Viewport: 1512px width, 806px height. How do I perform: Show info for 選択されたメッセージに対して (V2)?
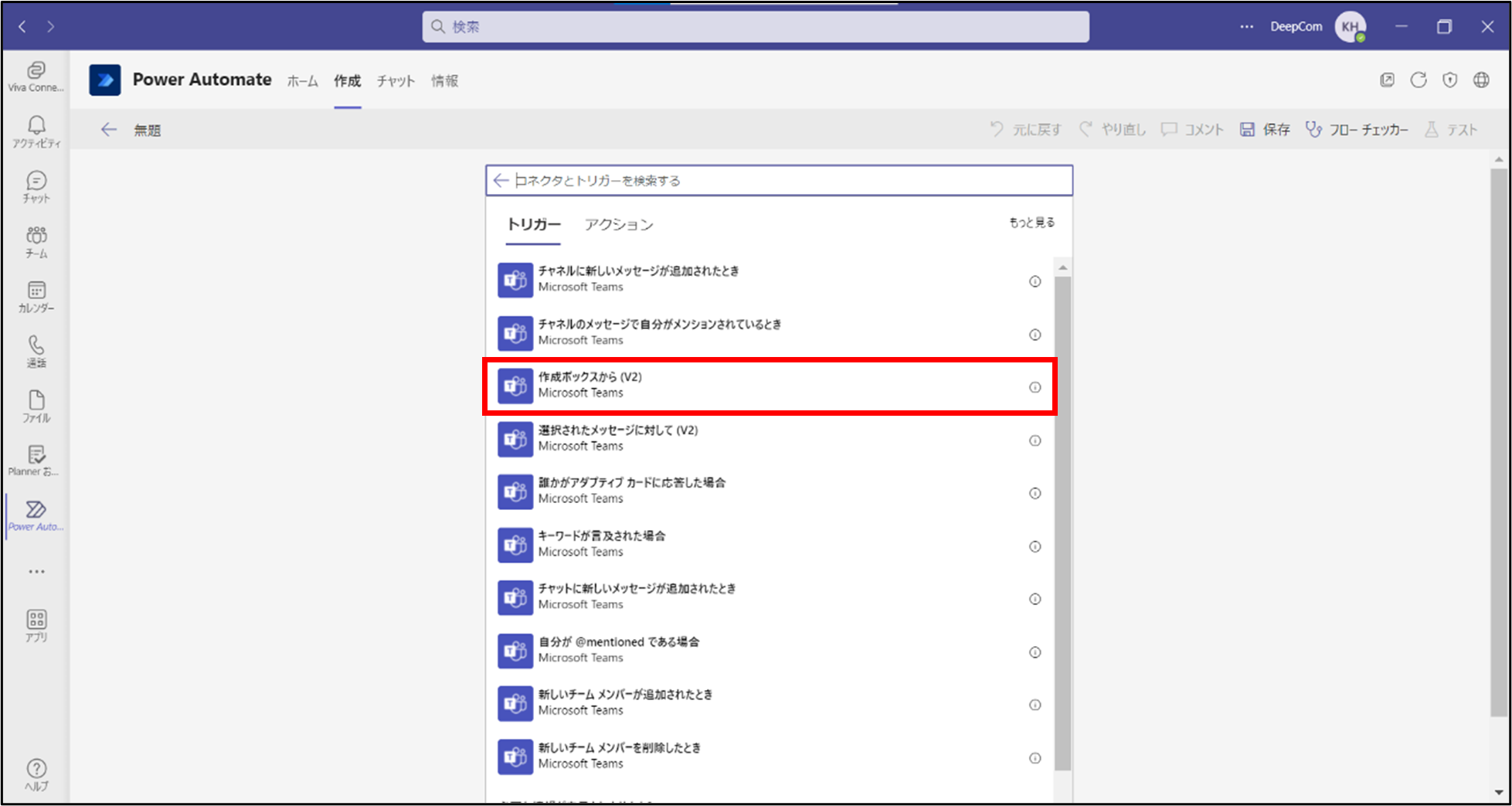pyautogui.click(x=1035, y=440)
